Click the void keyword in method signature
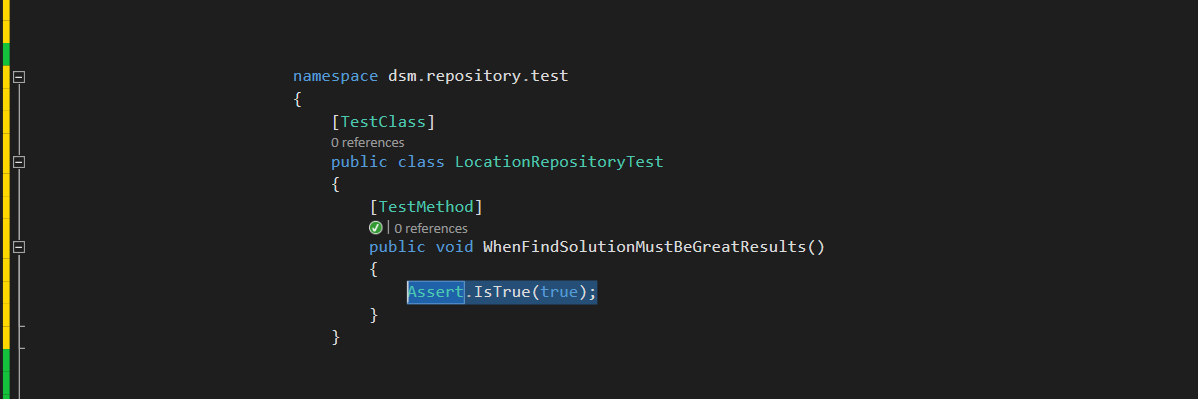 [455, 247]
